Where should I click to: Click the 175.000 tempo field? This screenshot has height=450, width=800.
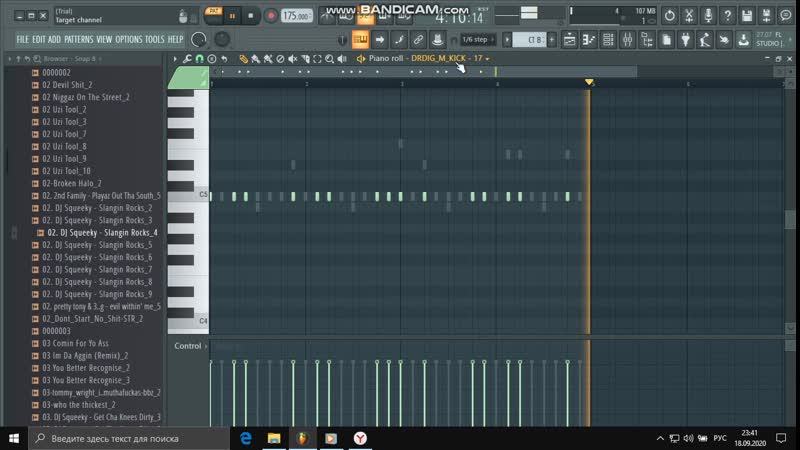click(x=296, y=16)
